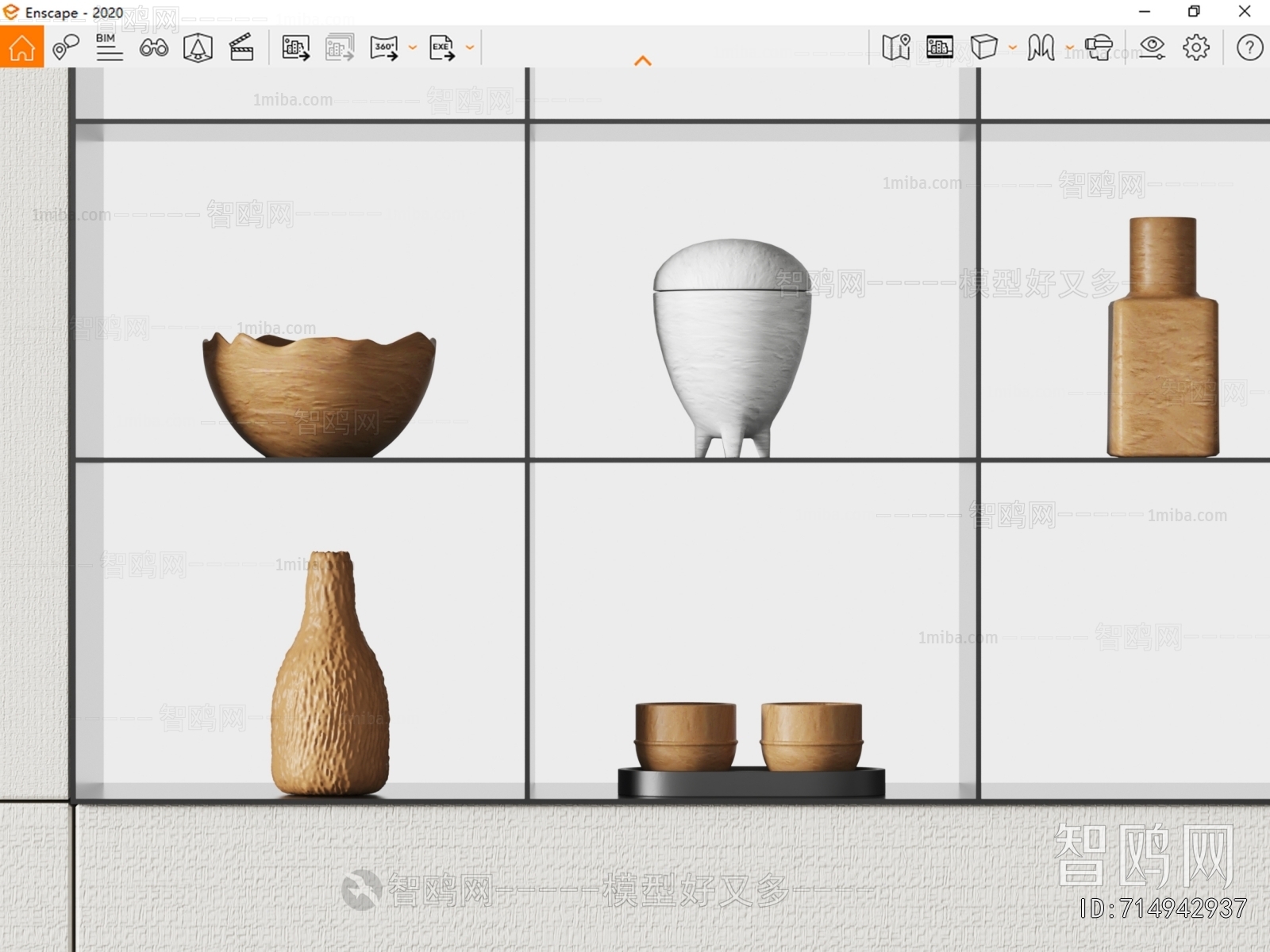
Task: Open the panorama export dropdown arrow
Action: point(413,48)
